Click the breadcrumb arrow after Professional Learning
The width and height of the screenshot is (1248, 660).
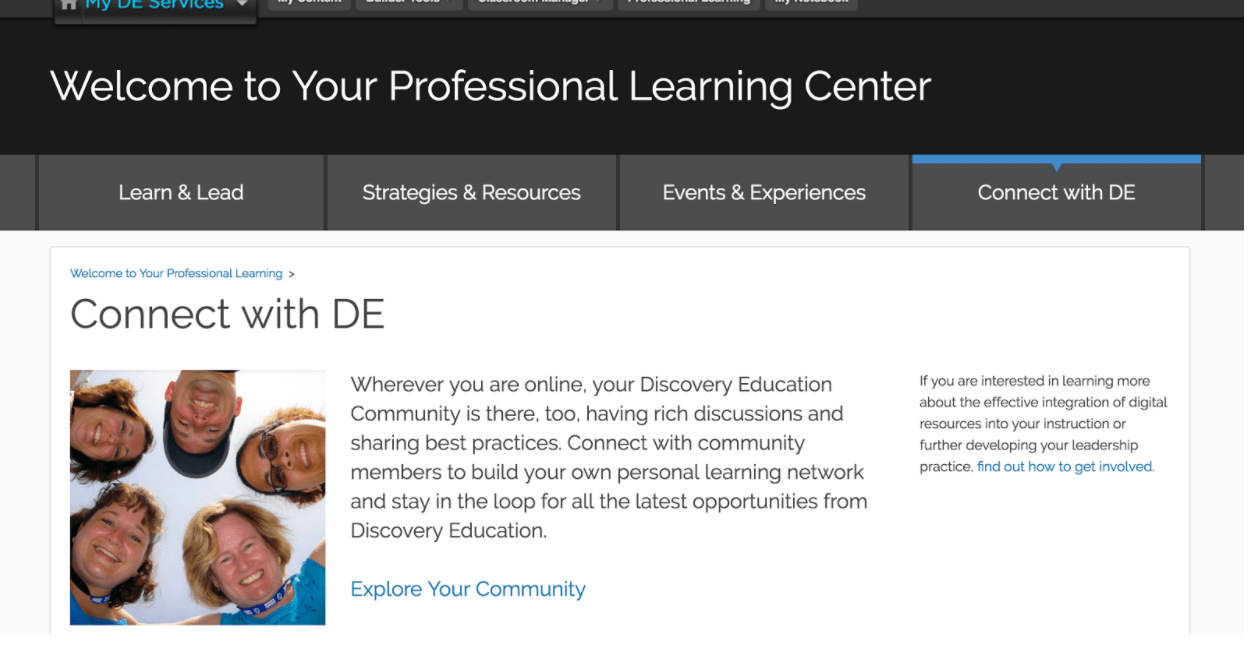click(292, 273)
